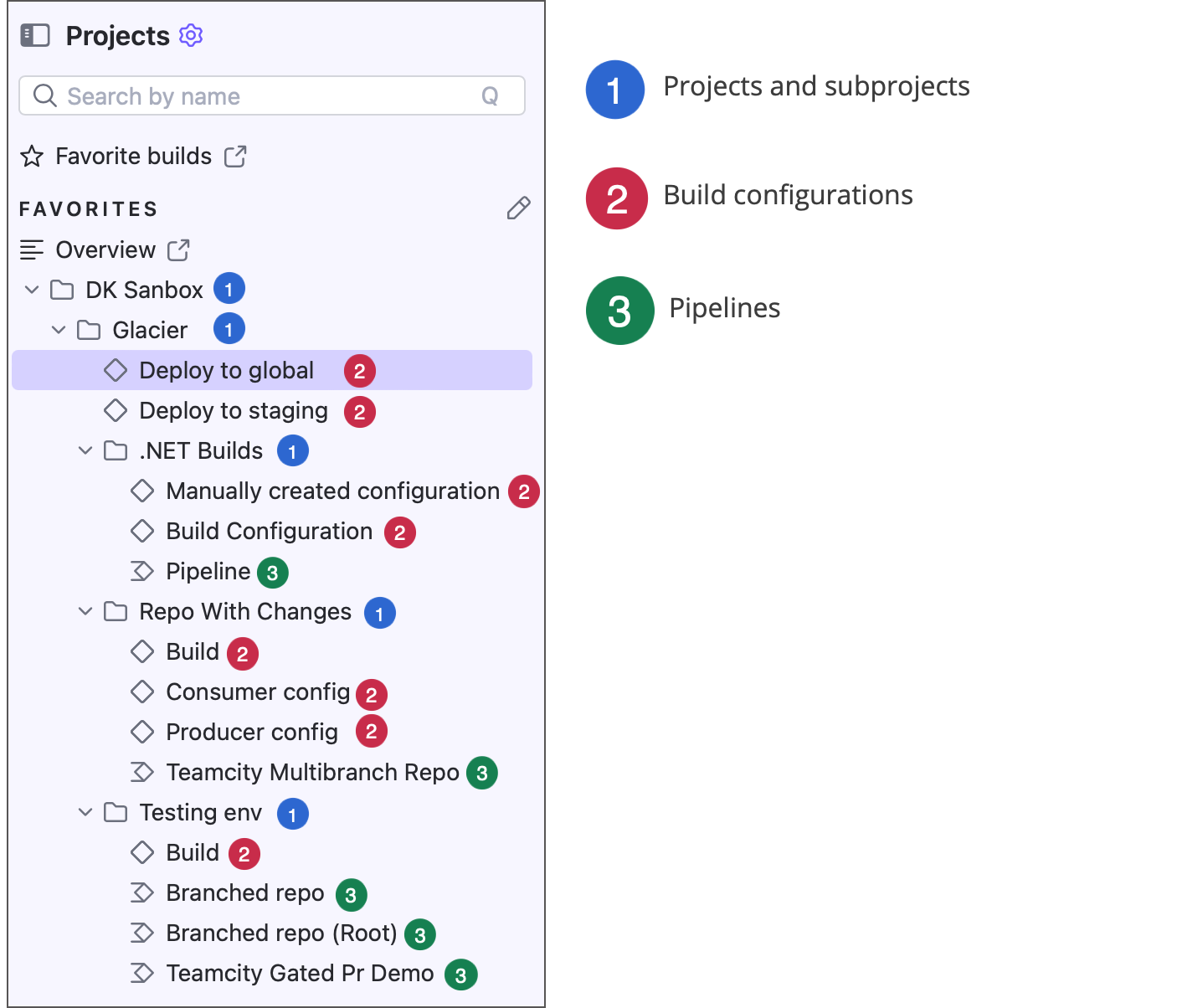The width and height of the screenshot is (1182, 1008).
Task: Click the folder icon next to Glacier
Action: (x=90, y=329)
